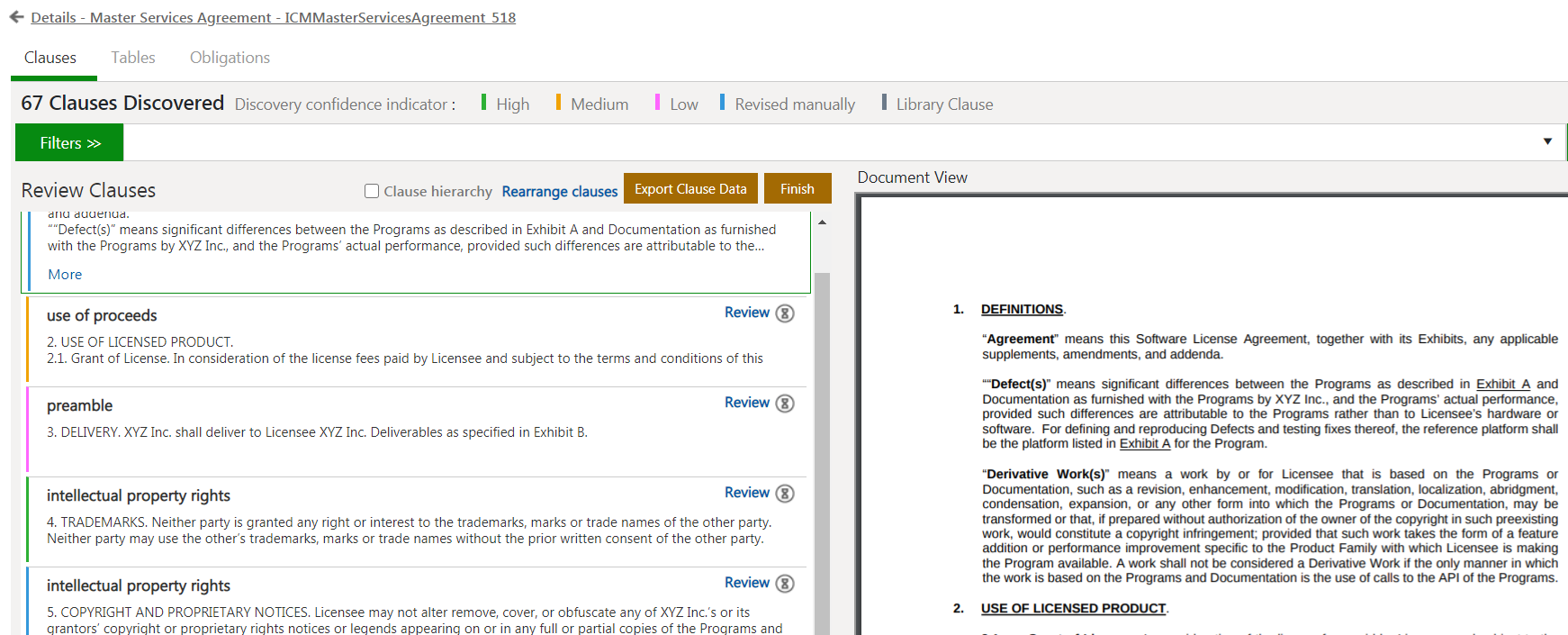Open Exhibit A link in Defect(s) definition
Image resolution: width=1568 pixels, height=635 pixels.
[1502, 384]
